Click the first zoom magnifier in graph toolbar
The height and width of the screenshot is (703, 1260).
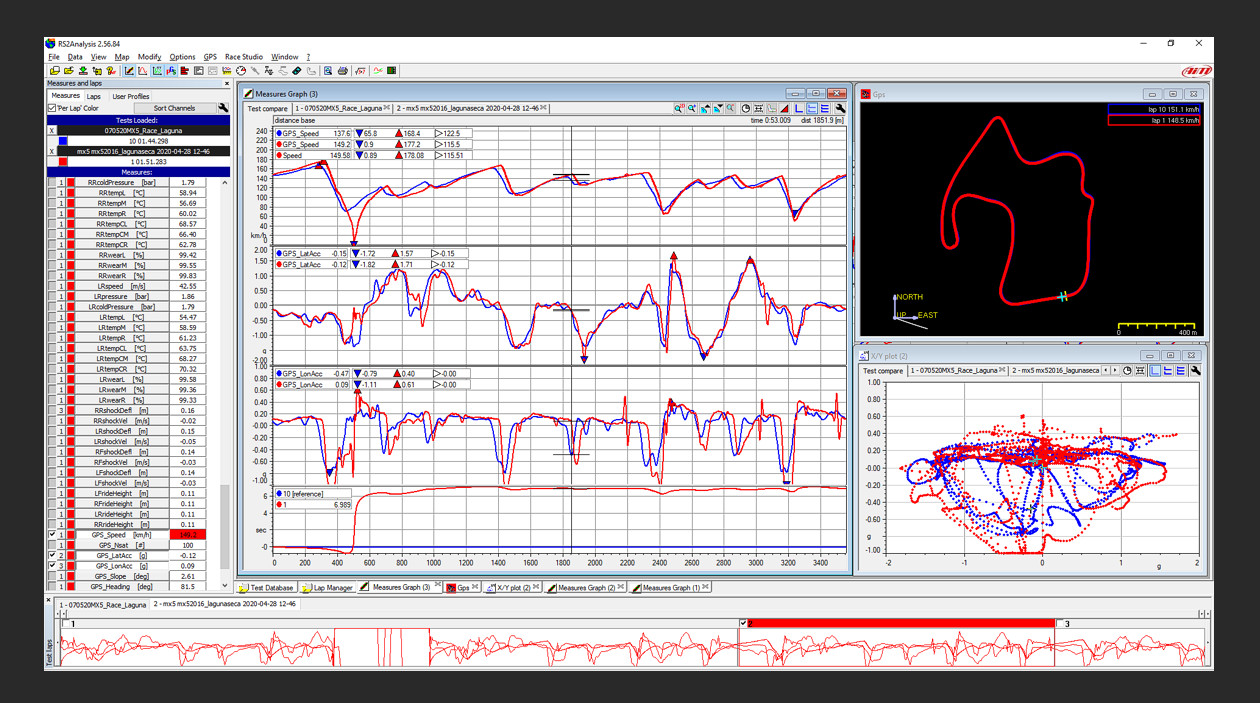(x=678, y=108)
